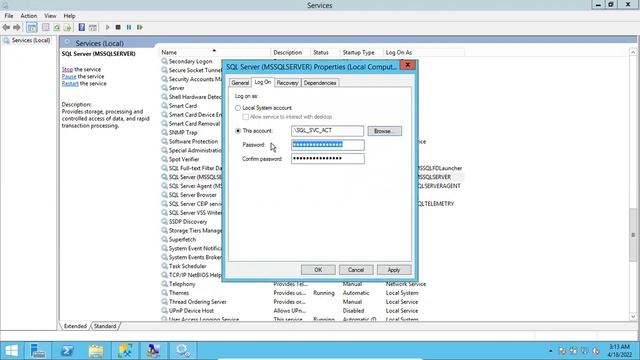Switch to the Extended view tab
The width and height of the screenshot is (640, 360).
[x=75, y=326]
